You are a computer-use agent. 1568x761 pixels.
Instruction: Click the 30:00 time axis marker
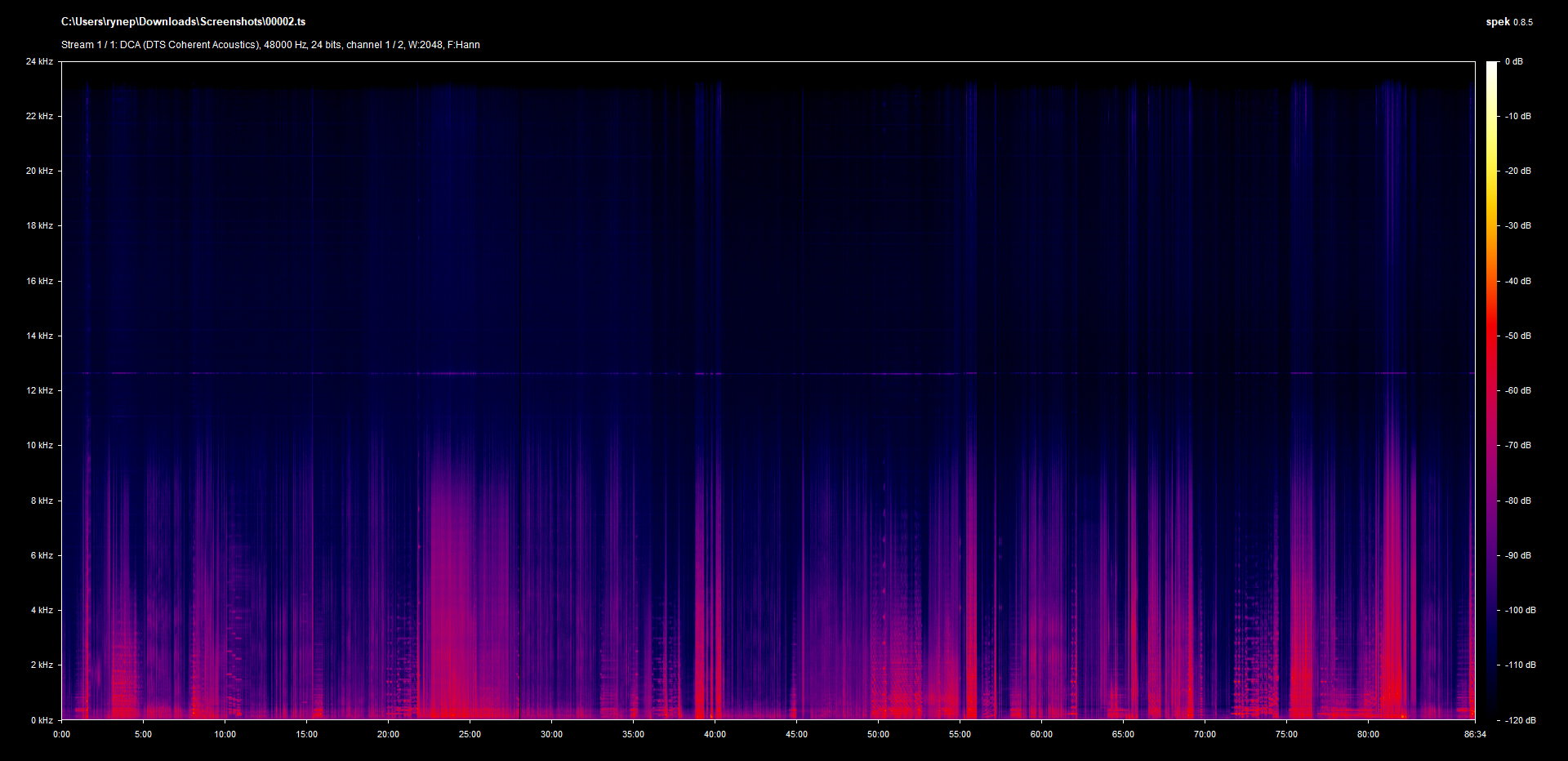click(551, 734)
